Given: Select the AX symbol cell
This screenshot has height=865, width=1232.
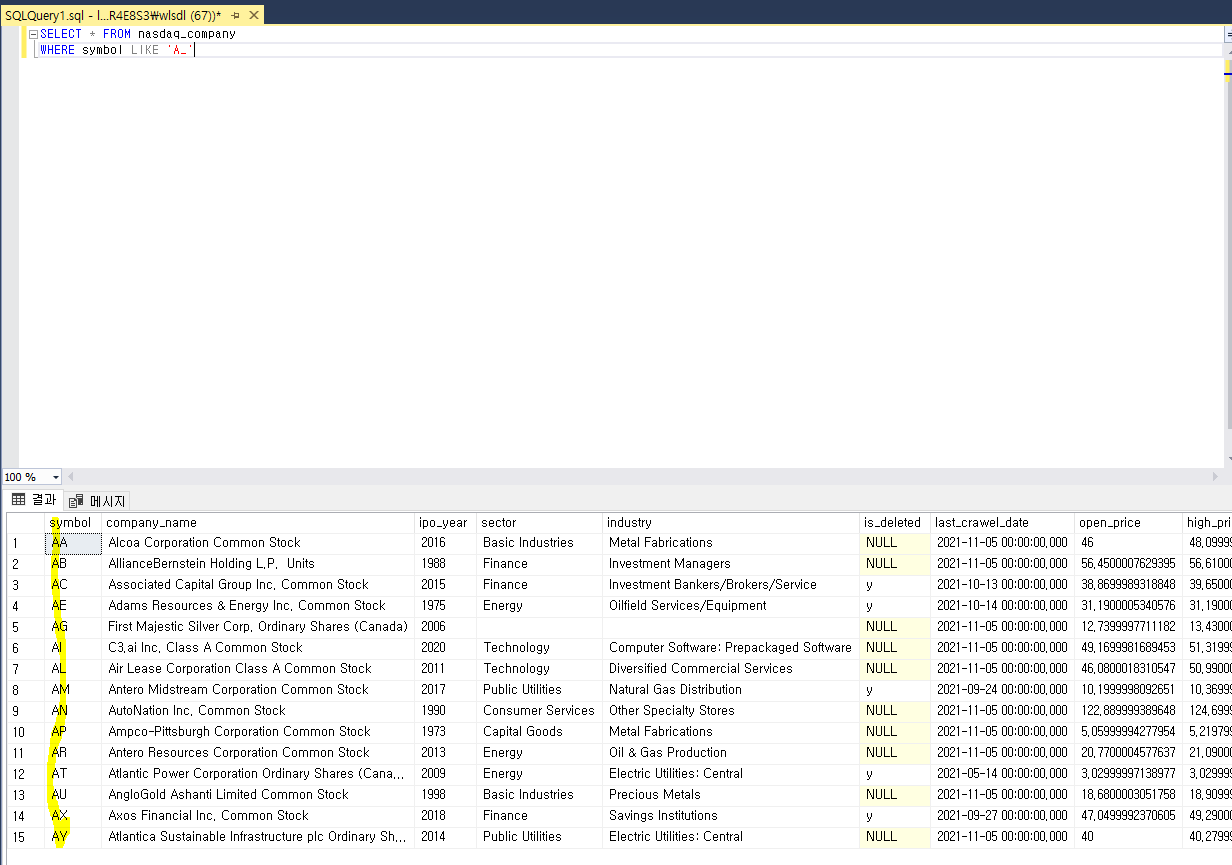Looking at the screenshot, I should pyautogui.click(x=73, y=816).
